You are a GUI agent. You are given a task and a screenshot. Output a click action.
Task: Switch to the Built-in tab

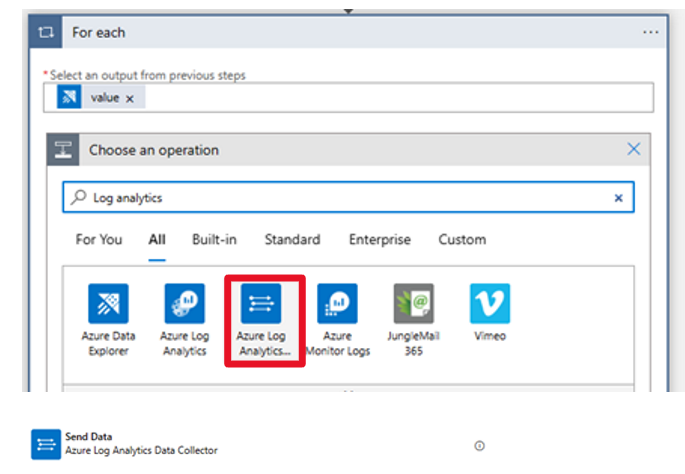[214, 239]
